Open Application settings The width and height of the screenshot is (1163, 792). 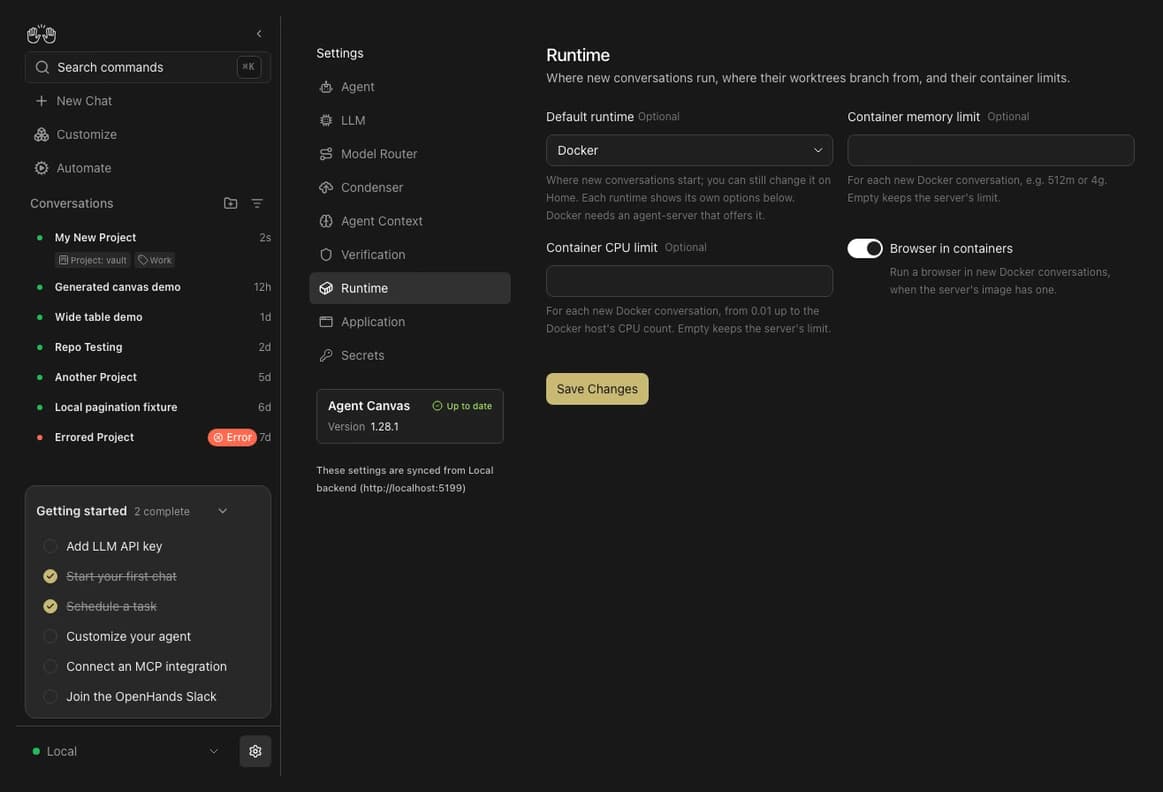(x=409, y=322)
